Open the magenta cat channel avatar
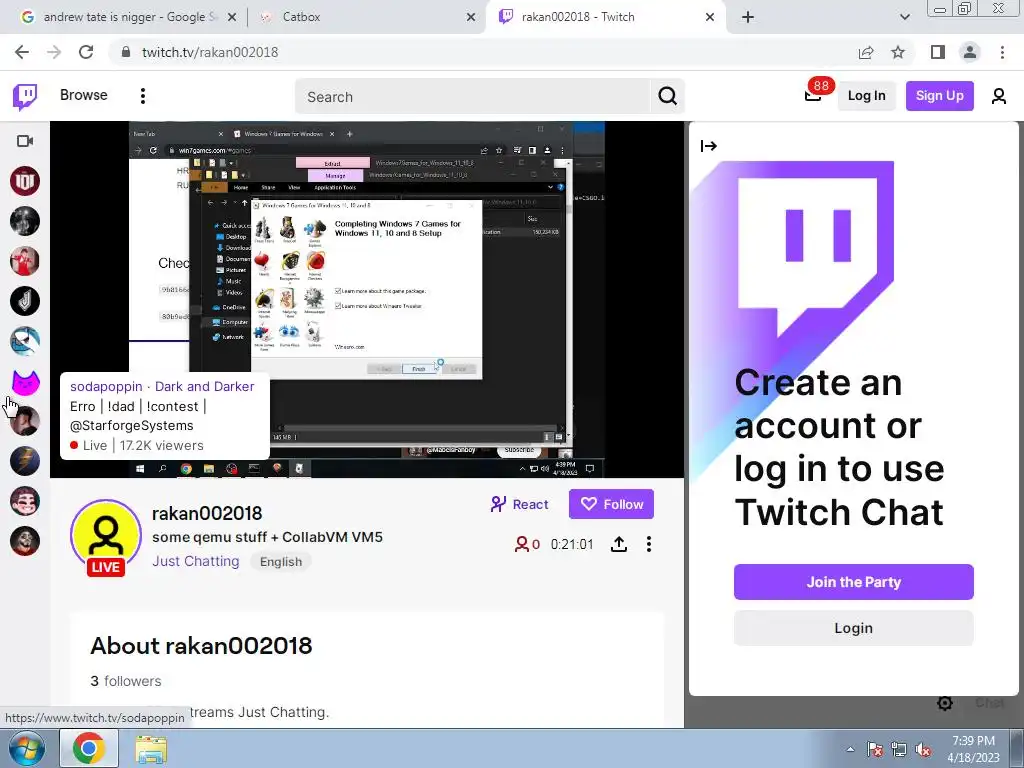The height and width of the screenshot is (768, 1024). coord(25,381)
